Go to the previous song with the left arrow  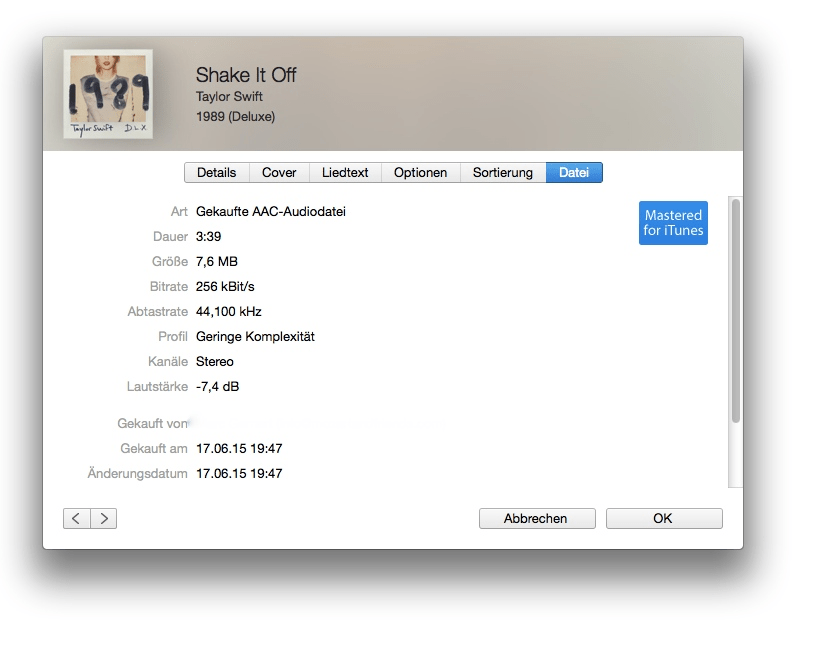tap(77, 518)
